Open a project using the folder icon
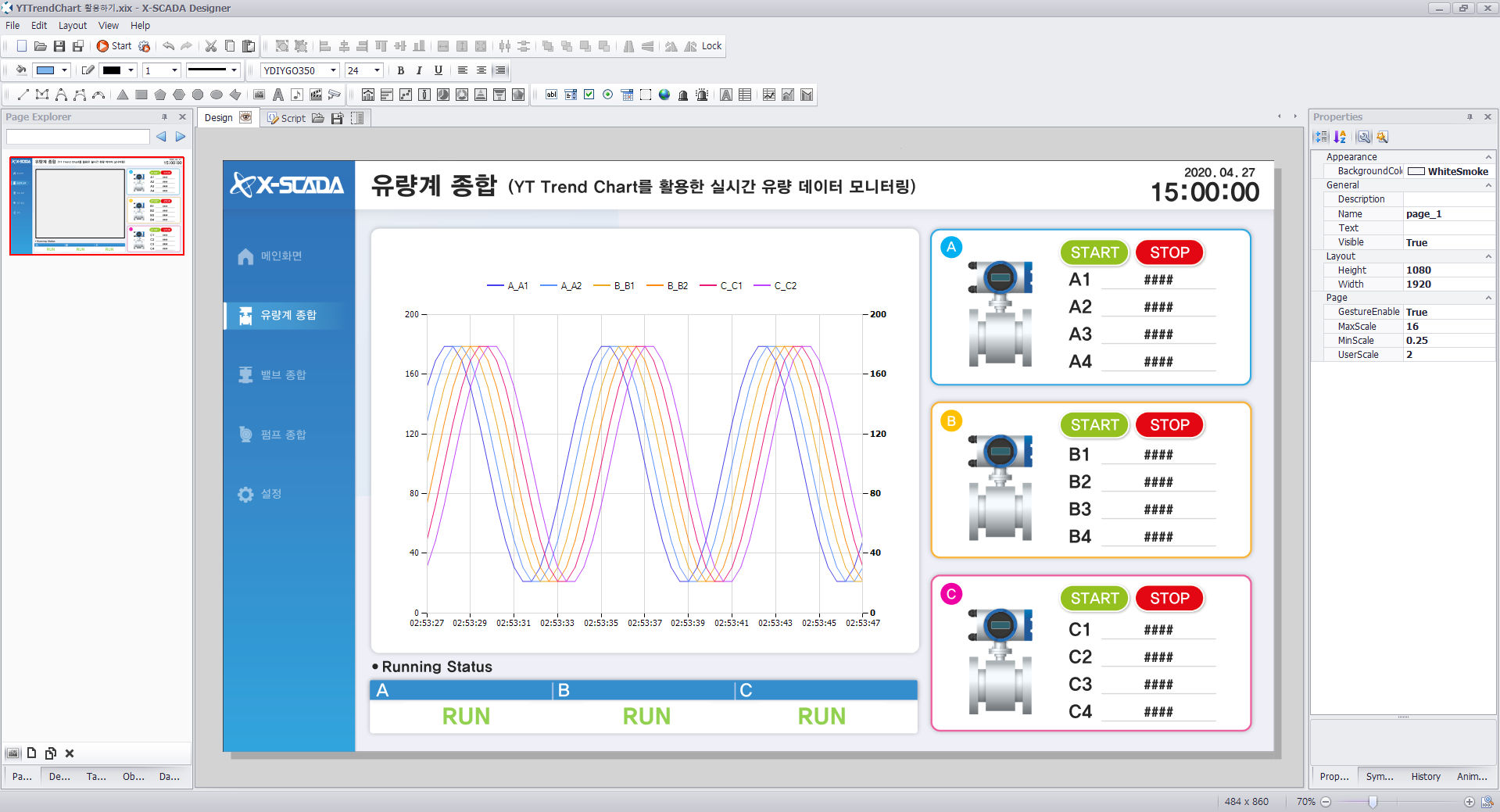This screenshot has height=812, width=1500. coord(41,46)
